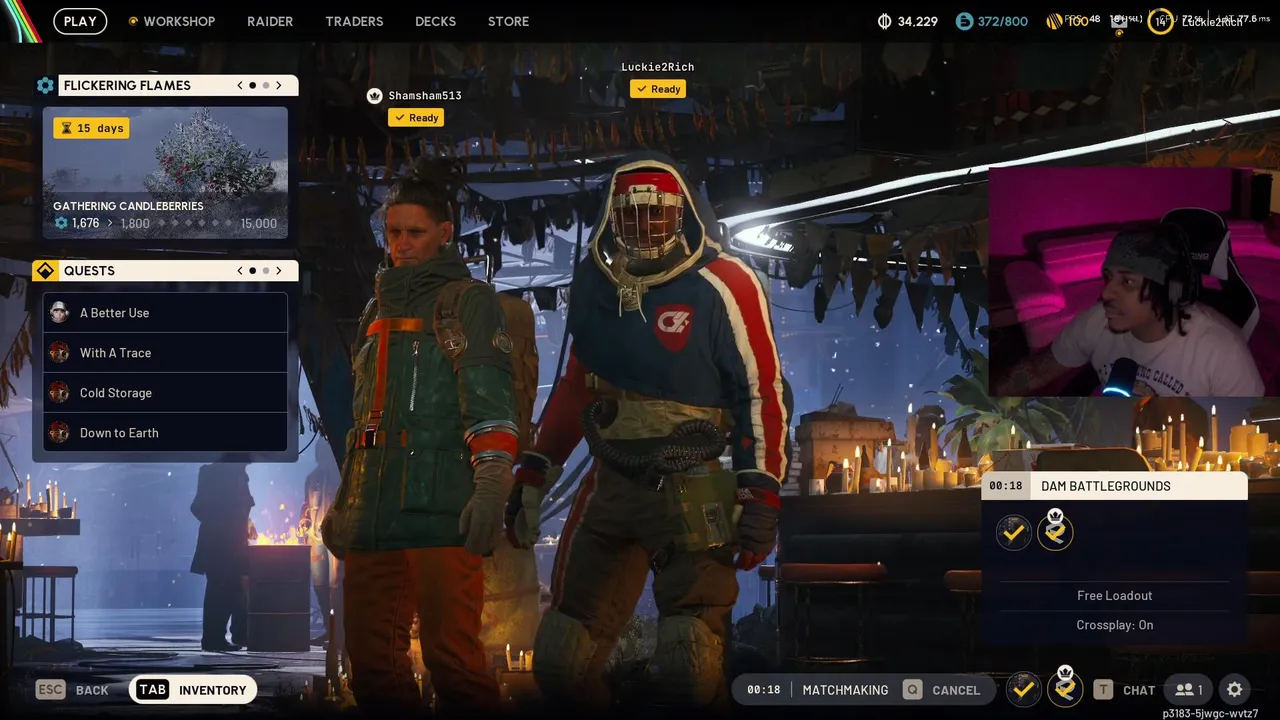Screen dimensions: 1280x720
Task: Click the first ready avatar in bottom bar
Action: click(1023, 689)
